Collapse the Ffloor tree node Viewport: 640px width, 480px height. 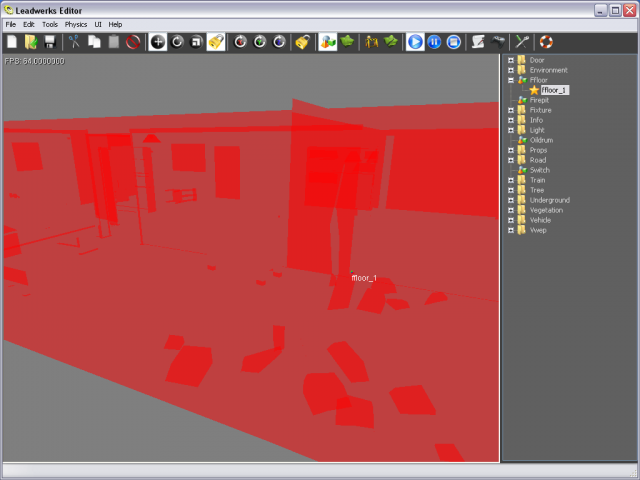pos(511,80)
